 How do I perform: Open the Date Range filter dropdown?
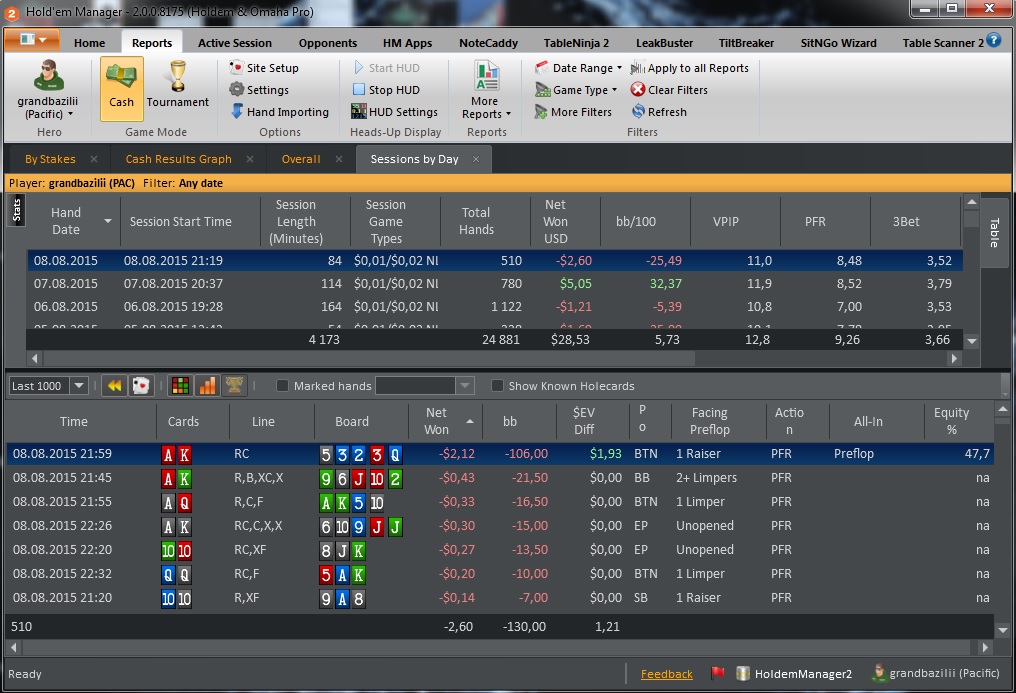[578, 68]
